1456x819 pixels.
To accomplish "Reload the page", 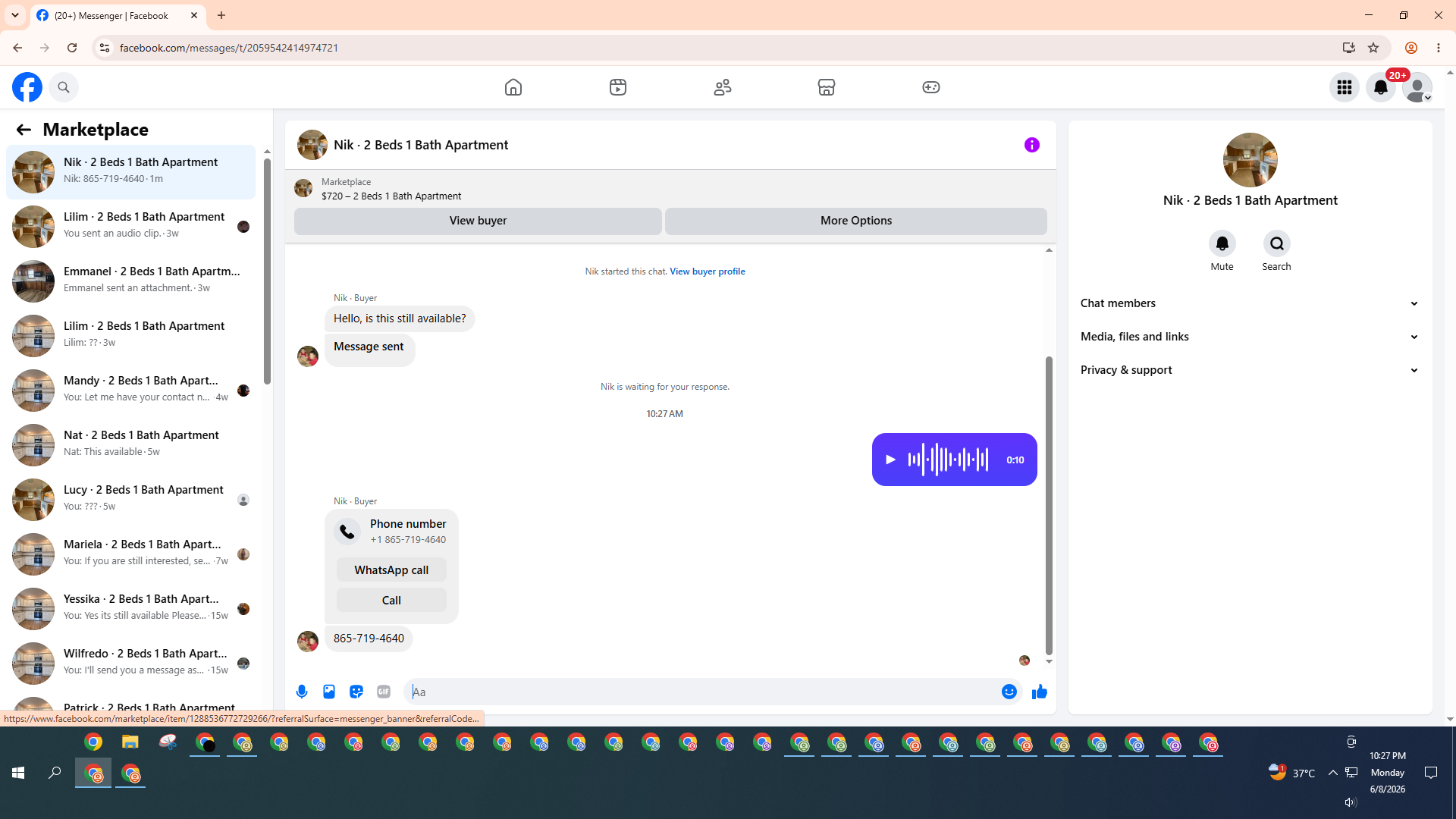I will pyautogui.click(x=72, y=48).
